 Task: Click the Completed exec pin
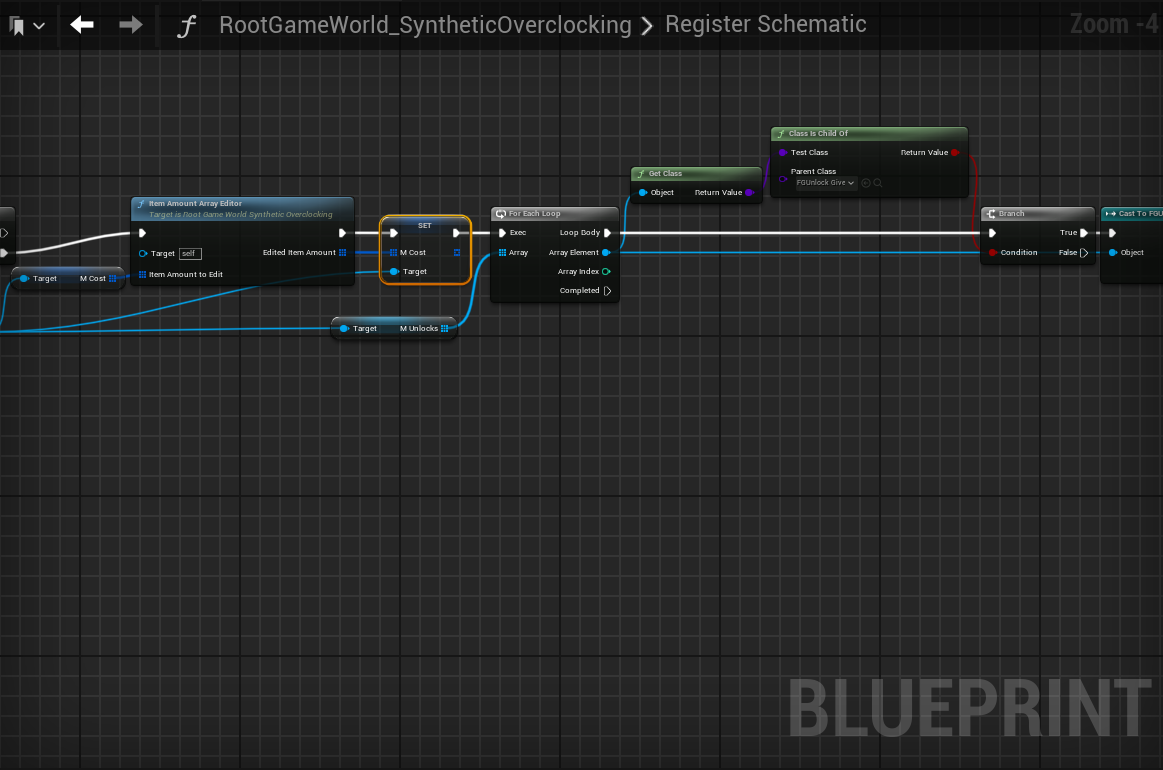[x=607, y=291]
